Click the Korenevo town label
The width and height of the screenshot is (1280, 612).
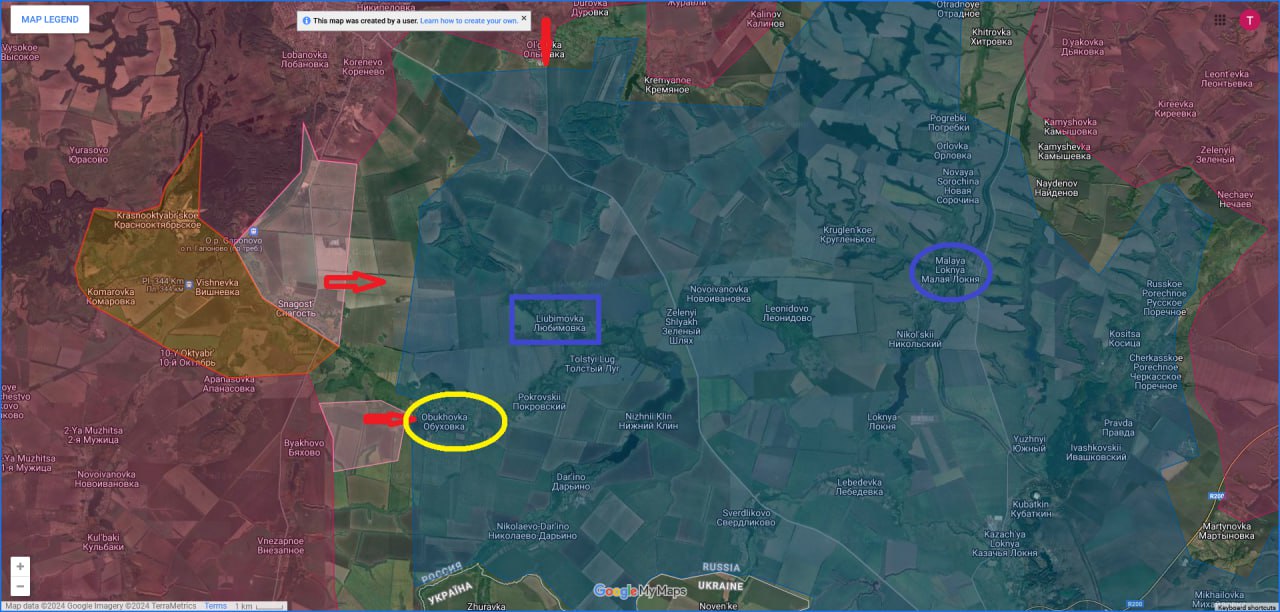(364, 67)
